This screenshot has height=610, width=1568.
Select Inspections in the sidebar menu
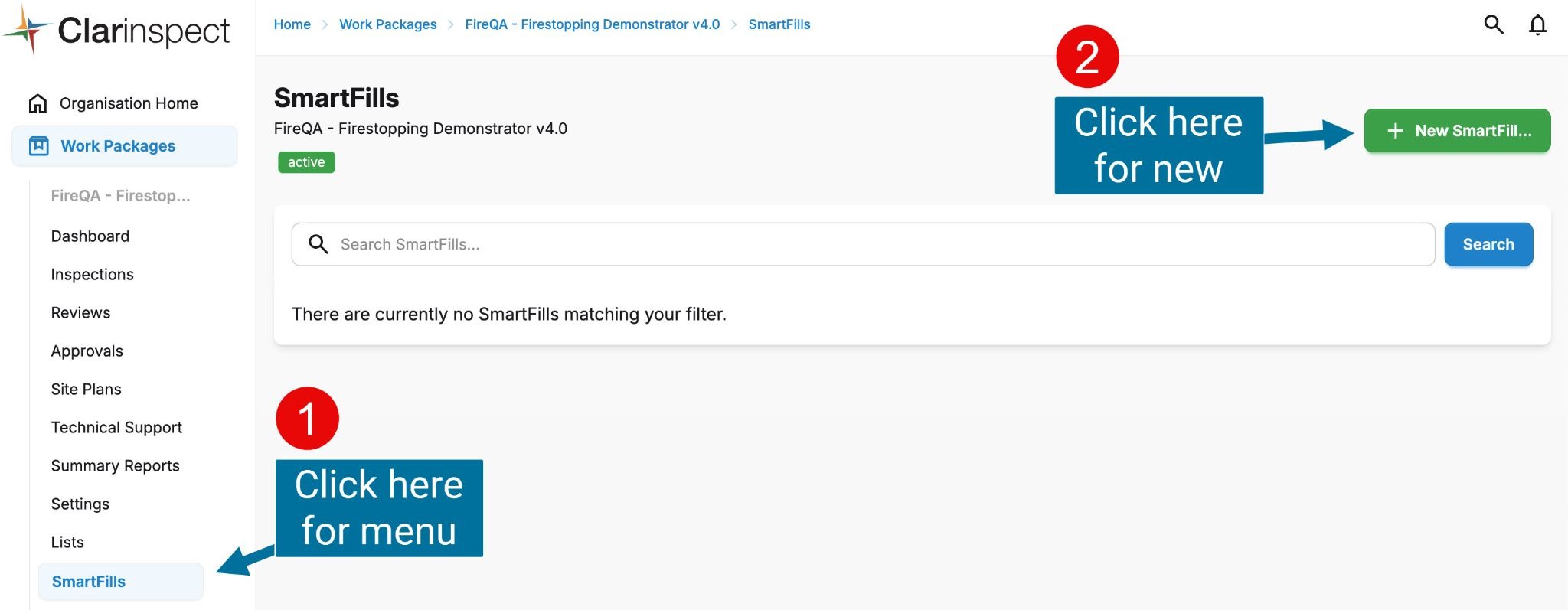92,275
